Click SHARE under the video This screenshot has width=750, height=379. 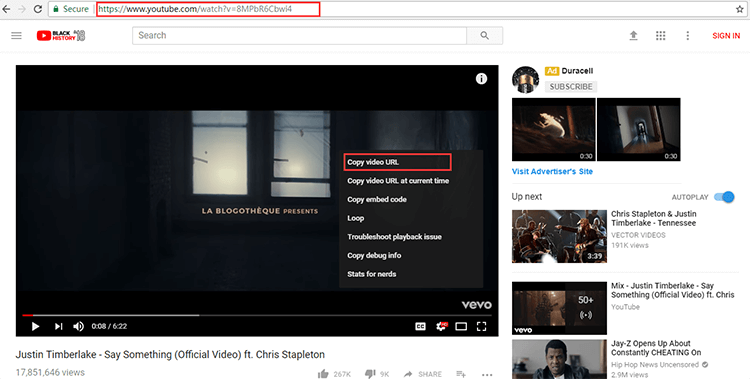[x=423, y=374]
